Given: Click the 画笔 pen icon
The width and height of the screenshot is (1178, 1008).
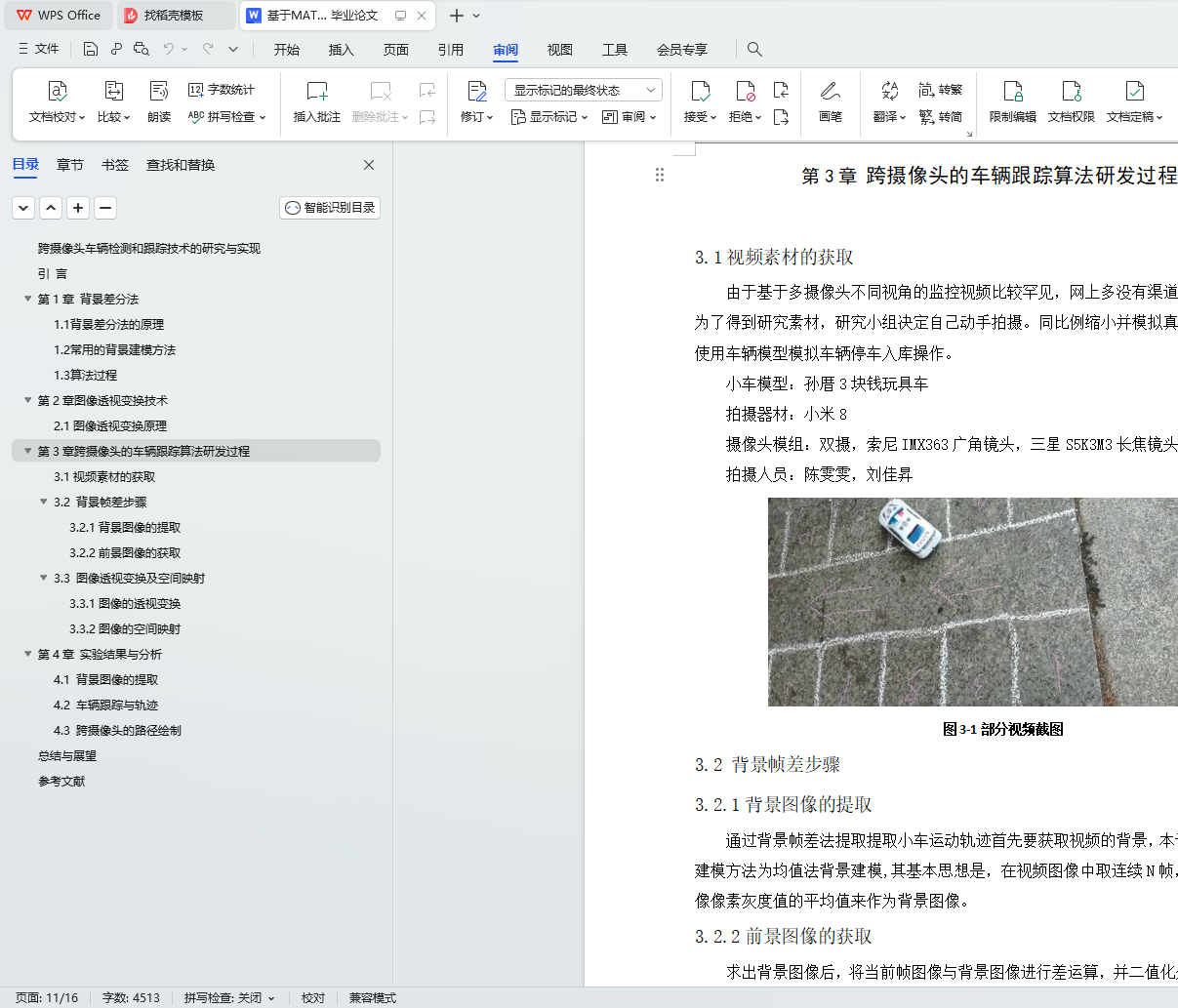Looking at the screenshot, I should 831,91.
